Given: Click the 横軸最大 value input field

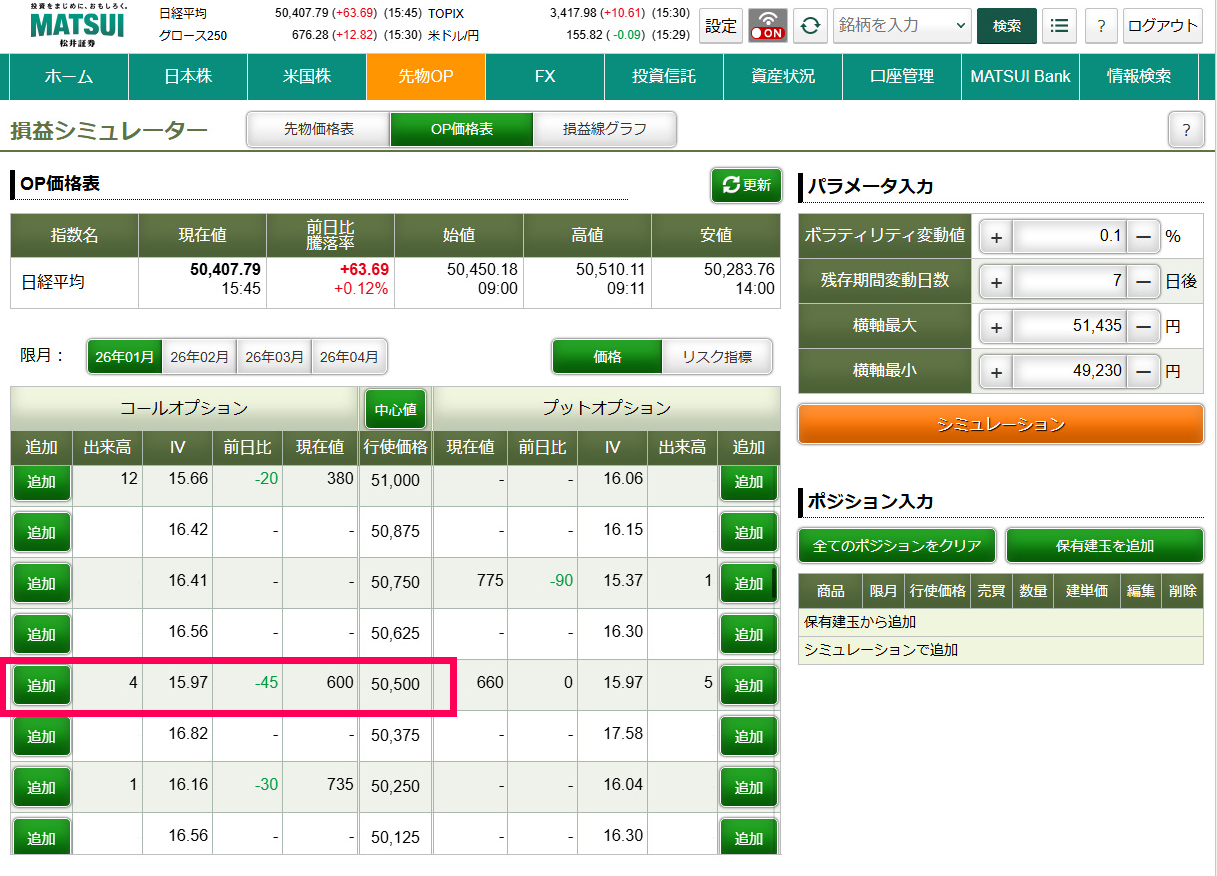Looking at the screenshot, I should point(1068,326).
